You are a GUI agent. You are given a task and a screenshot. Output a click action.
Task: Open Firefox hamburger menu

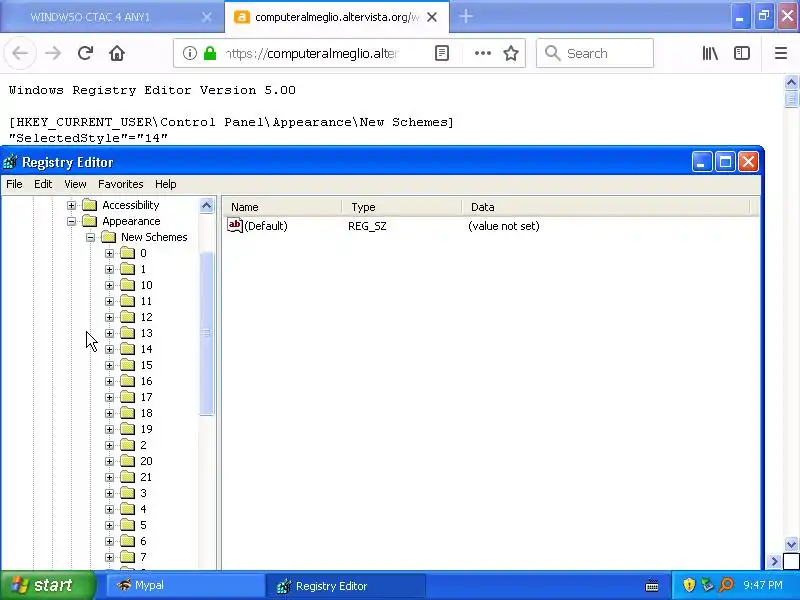click(781, 53)
